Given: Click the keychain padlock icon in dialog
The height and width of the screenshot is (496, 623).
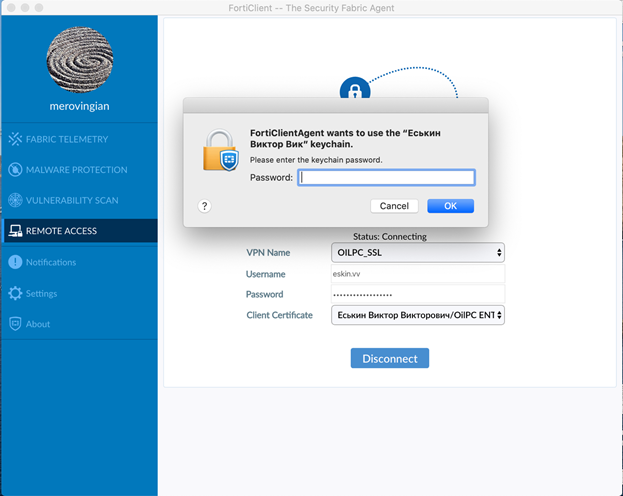Looking at the screenshot, I should (219, 150).
